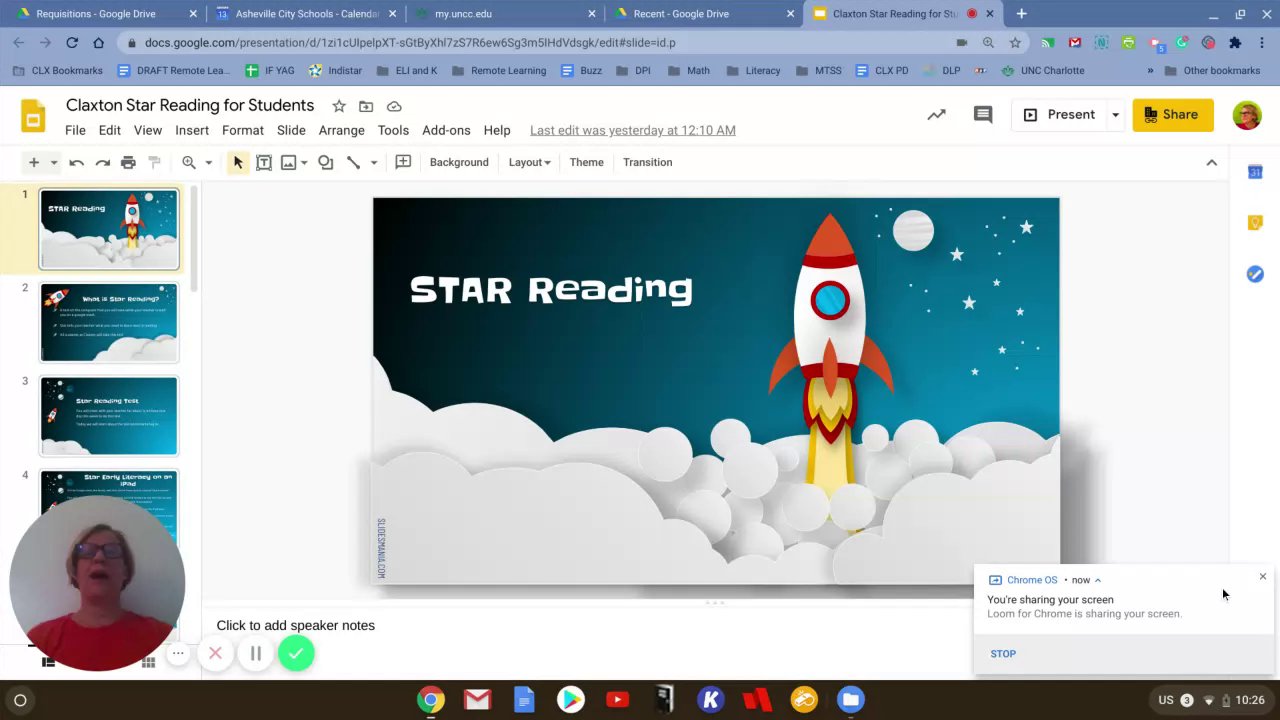Image resolution: width=1280 pixels, height=720 pixels.
Task: Click the Undo arrow in toolbar
Action: coord(76,162)
